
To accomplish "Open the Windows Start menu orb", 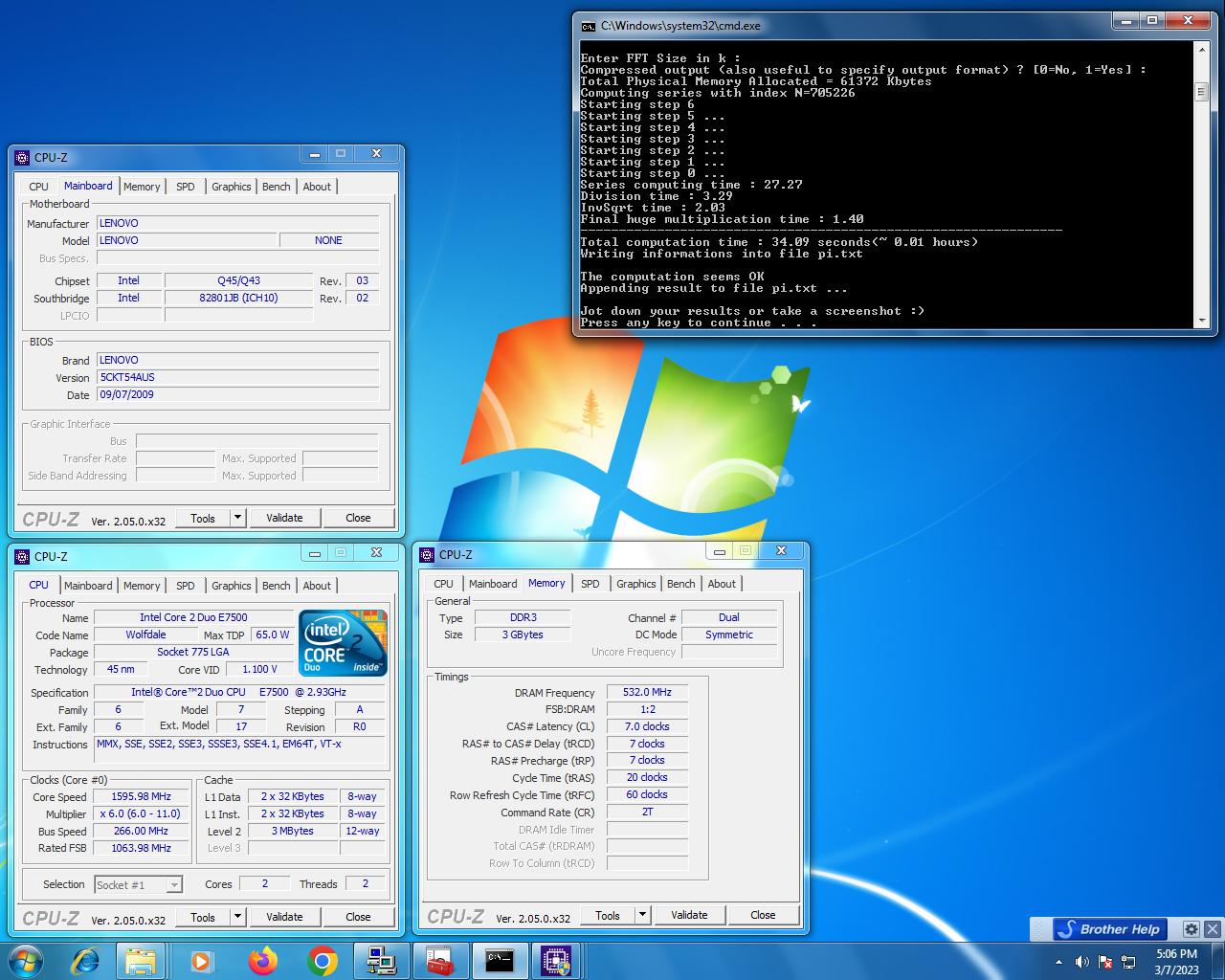I will click(26, 960).
